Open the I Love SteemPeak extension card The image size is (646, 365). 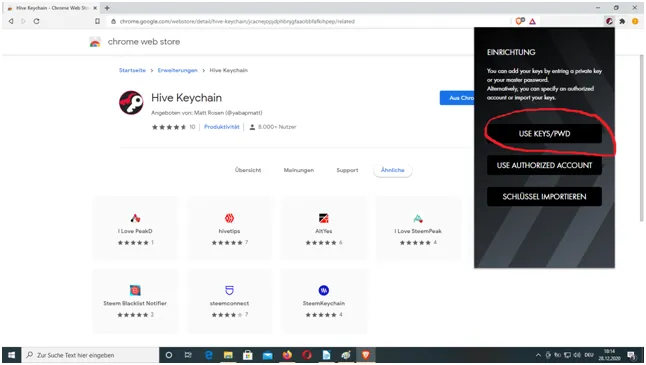418,229
